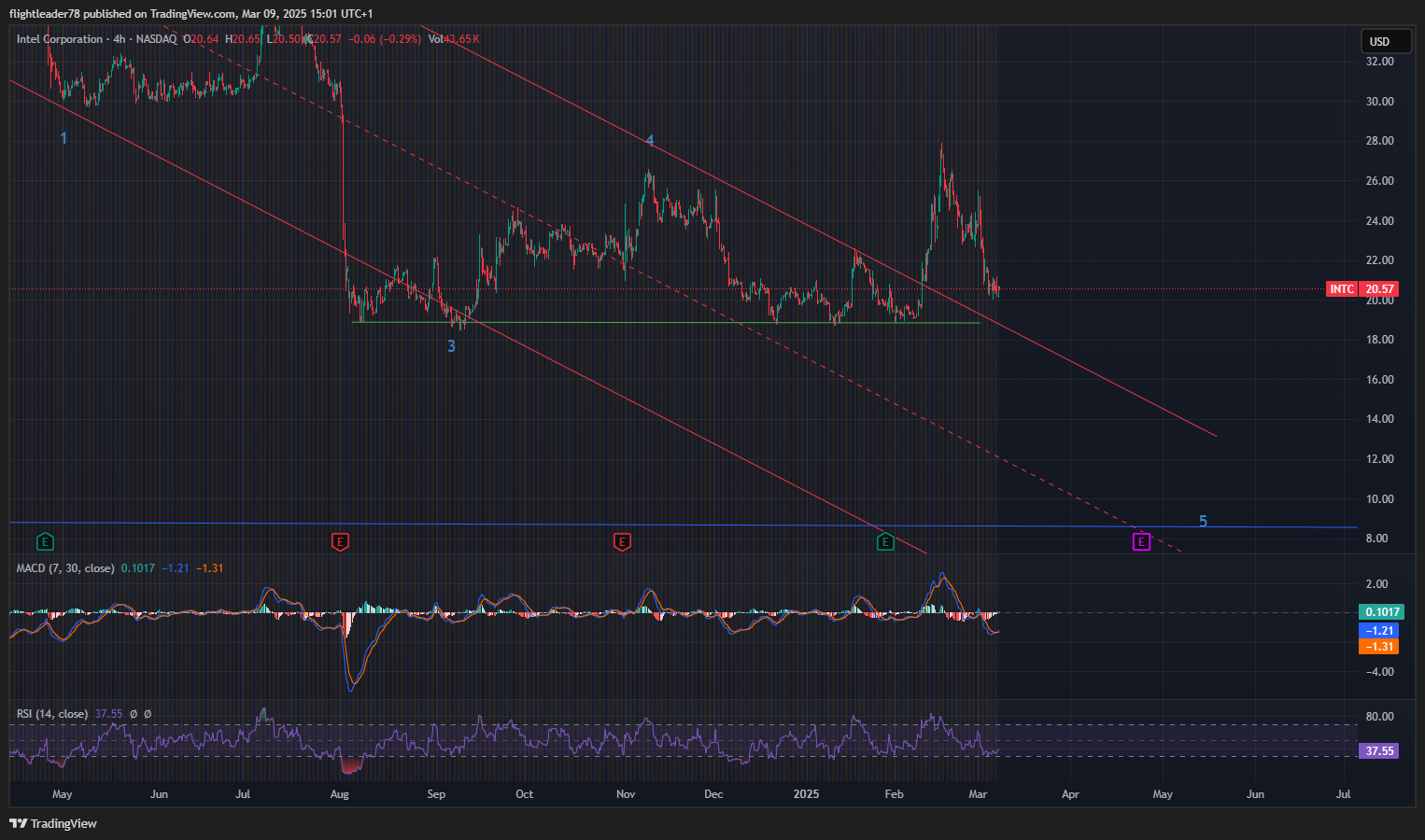1425x840 pixels.
Task: Click the Apr time axis label
Action: [1070, 795]
